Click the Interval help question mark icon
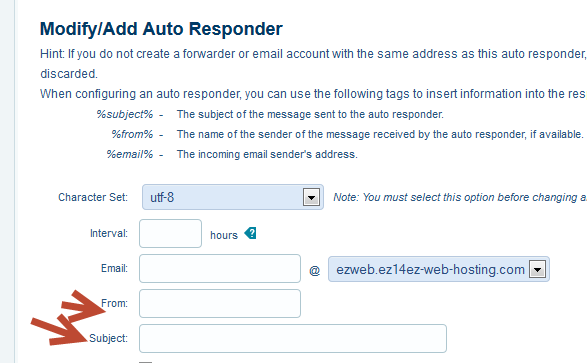587x363 pixels. coord(250,234)
